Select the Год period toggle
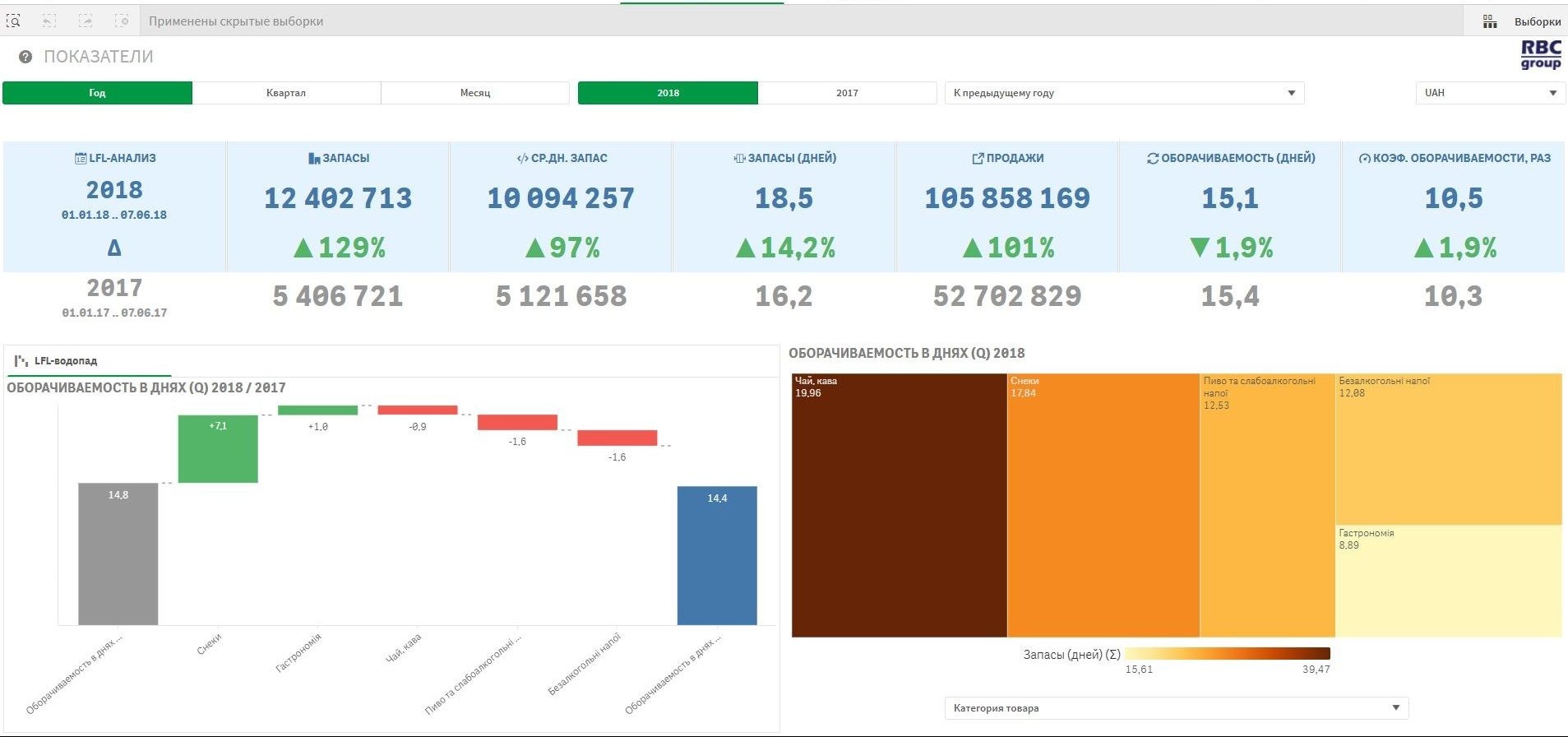The height and width of the screenshot is (737, 1568). [x=97, y=93]
